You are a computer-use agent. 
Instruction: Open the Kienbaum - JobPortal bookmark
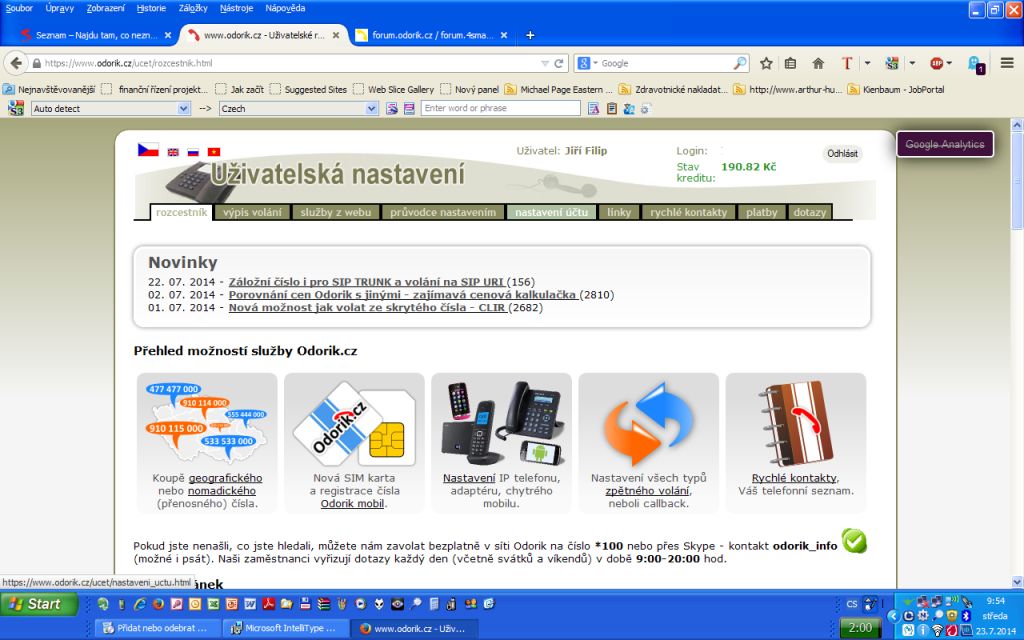(896, 89)
